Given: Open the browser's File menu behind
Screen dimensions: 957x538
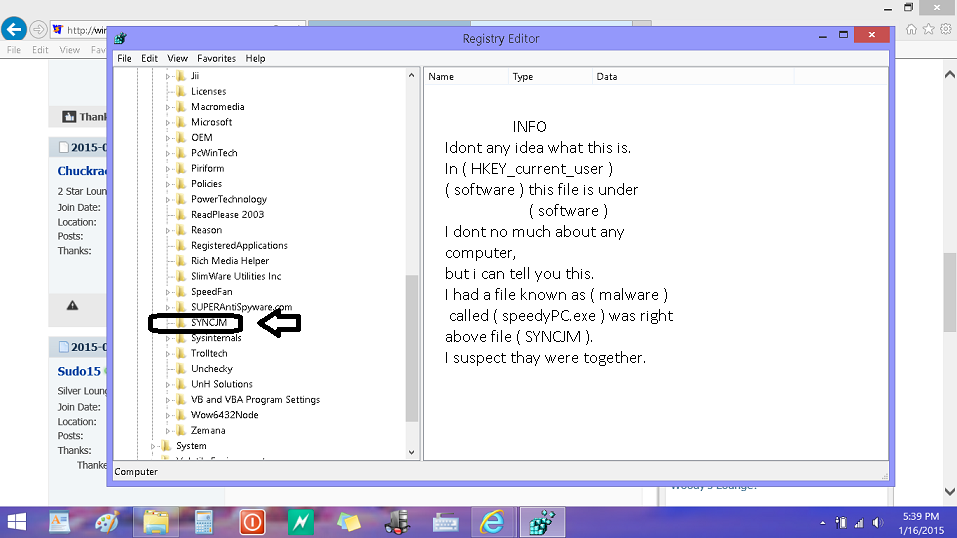Looking at the screenshot, I should coord(13,50).
